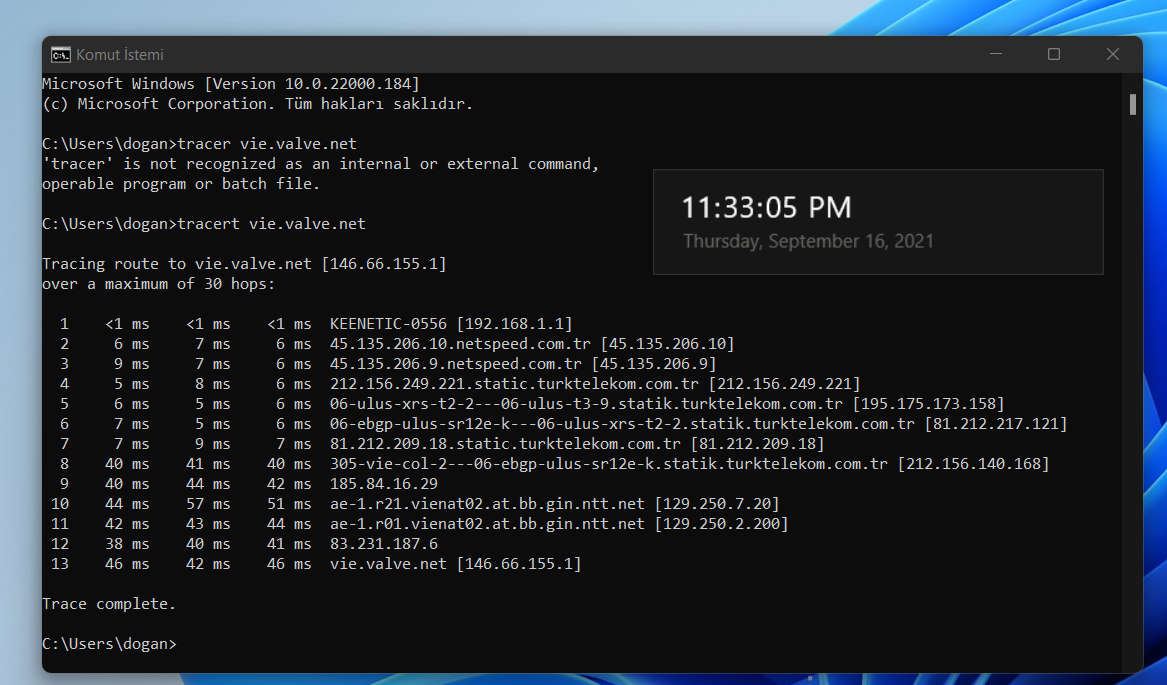This screenshot has height=685, width=1167.
Task: Click the 'operable program or batch file.' line
Action: click(x=181, y=184)
